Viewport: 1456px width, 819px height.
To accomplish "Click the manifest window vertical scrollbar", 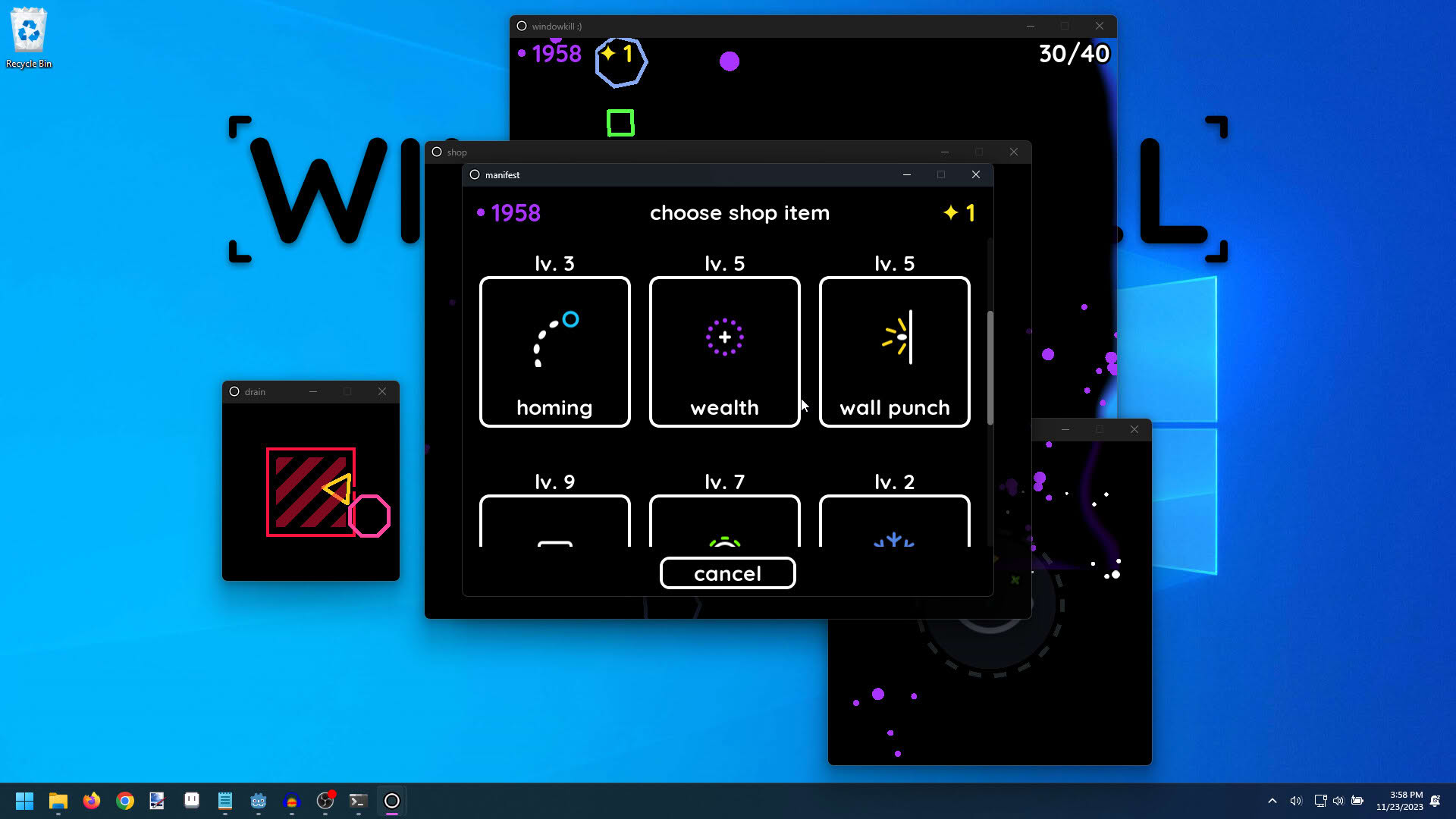I will click(990, 368).
